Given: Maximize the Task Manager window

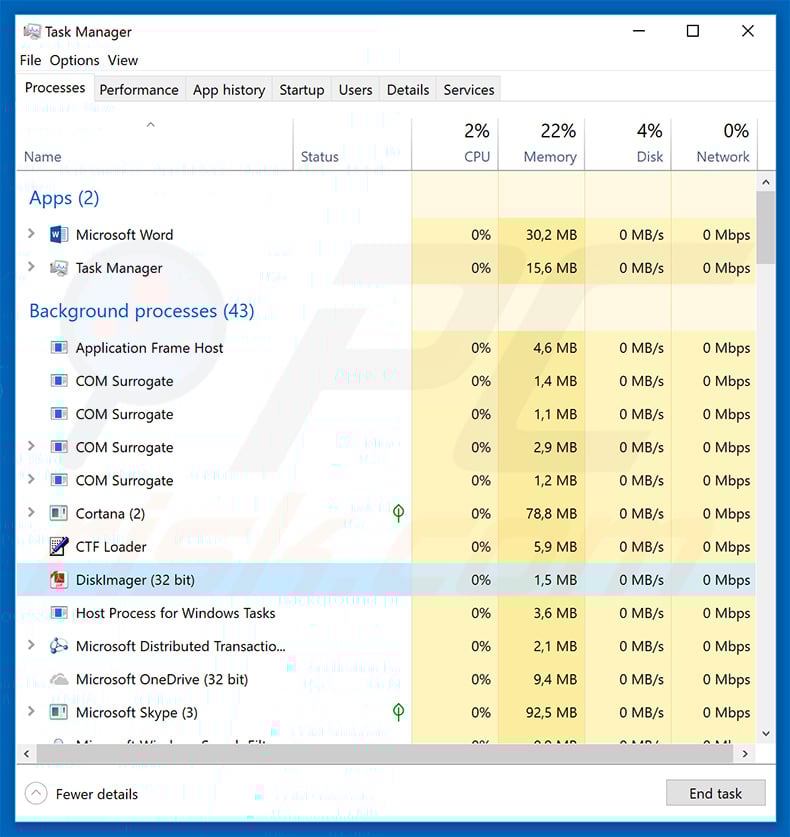Looking at the screenshot, I should click(x=693, y=31).
